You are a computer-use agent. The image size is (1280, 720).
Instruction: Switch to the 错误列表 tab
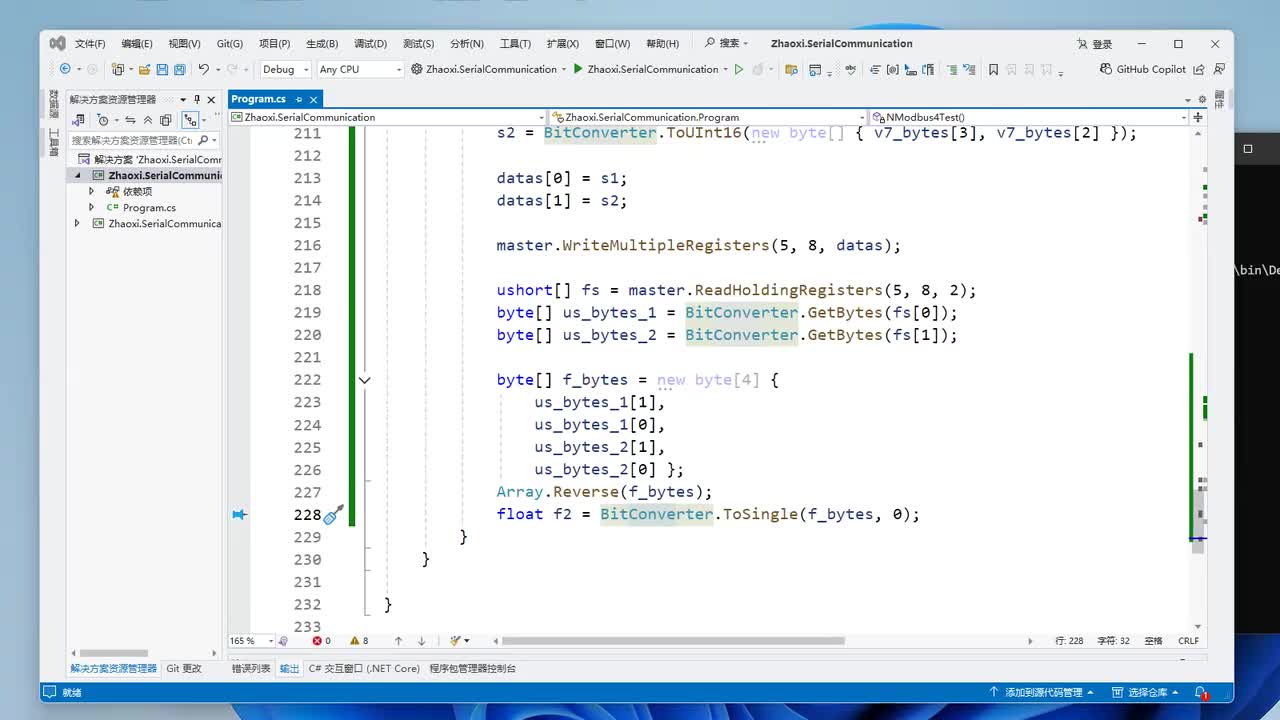[251, 668]
